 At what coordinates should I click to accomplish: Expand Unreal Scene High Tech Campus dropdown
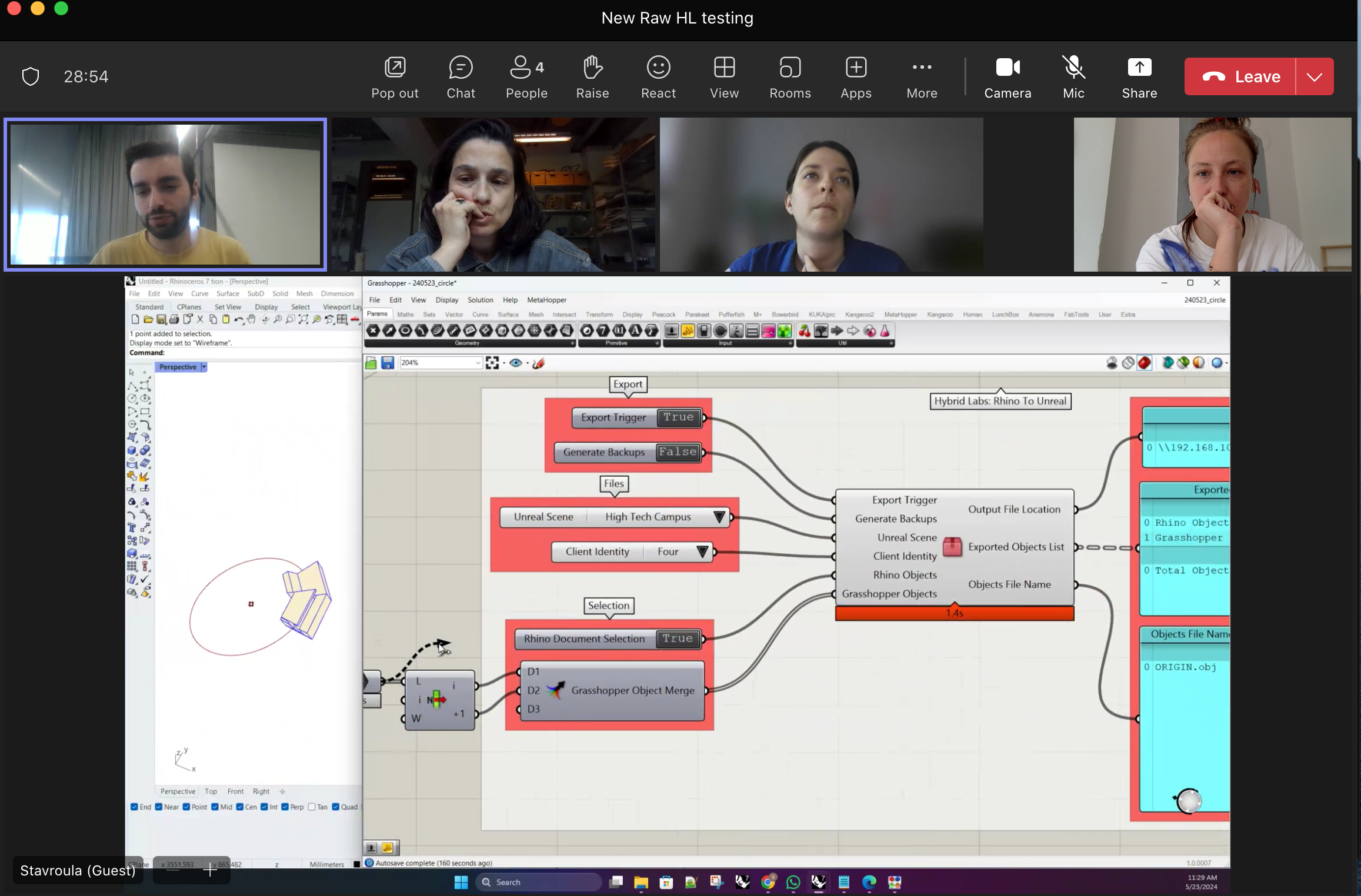pyautogui.click(x=719, y=517)
